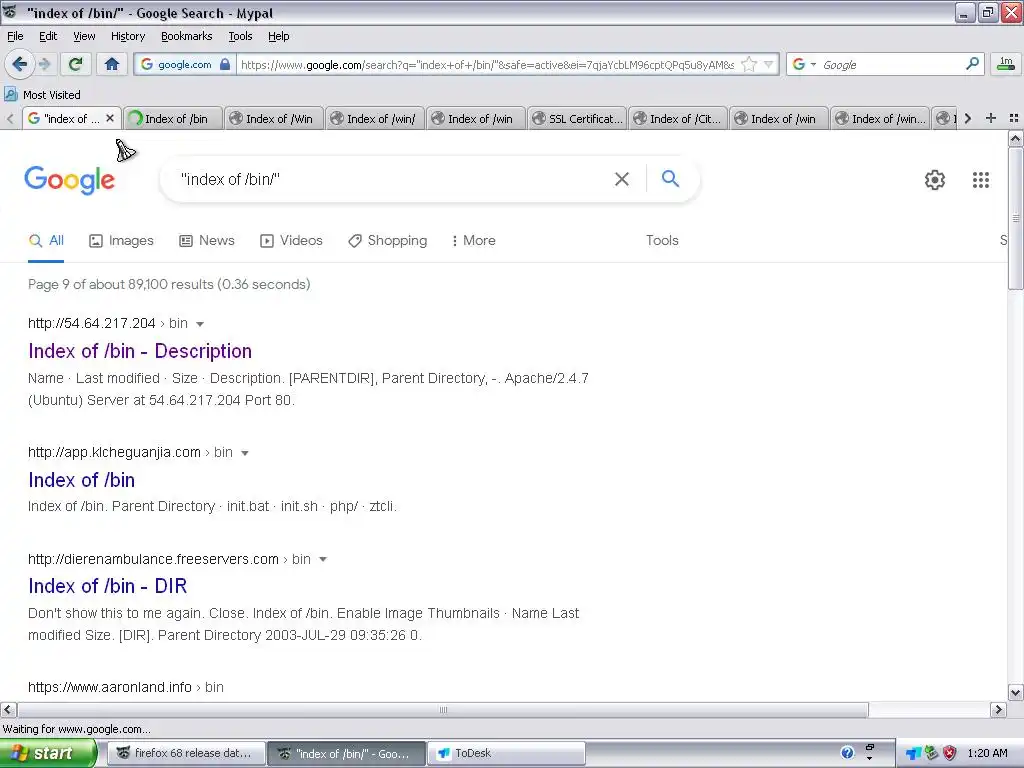The width and height of the screenshot is (1024, 768).
Task: Click the https://www.aaronland.info URL text
Action: (x=110, y=687)
